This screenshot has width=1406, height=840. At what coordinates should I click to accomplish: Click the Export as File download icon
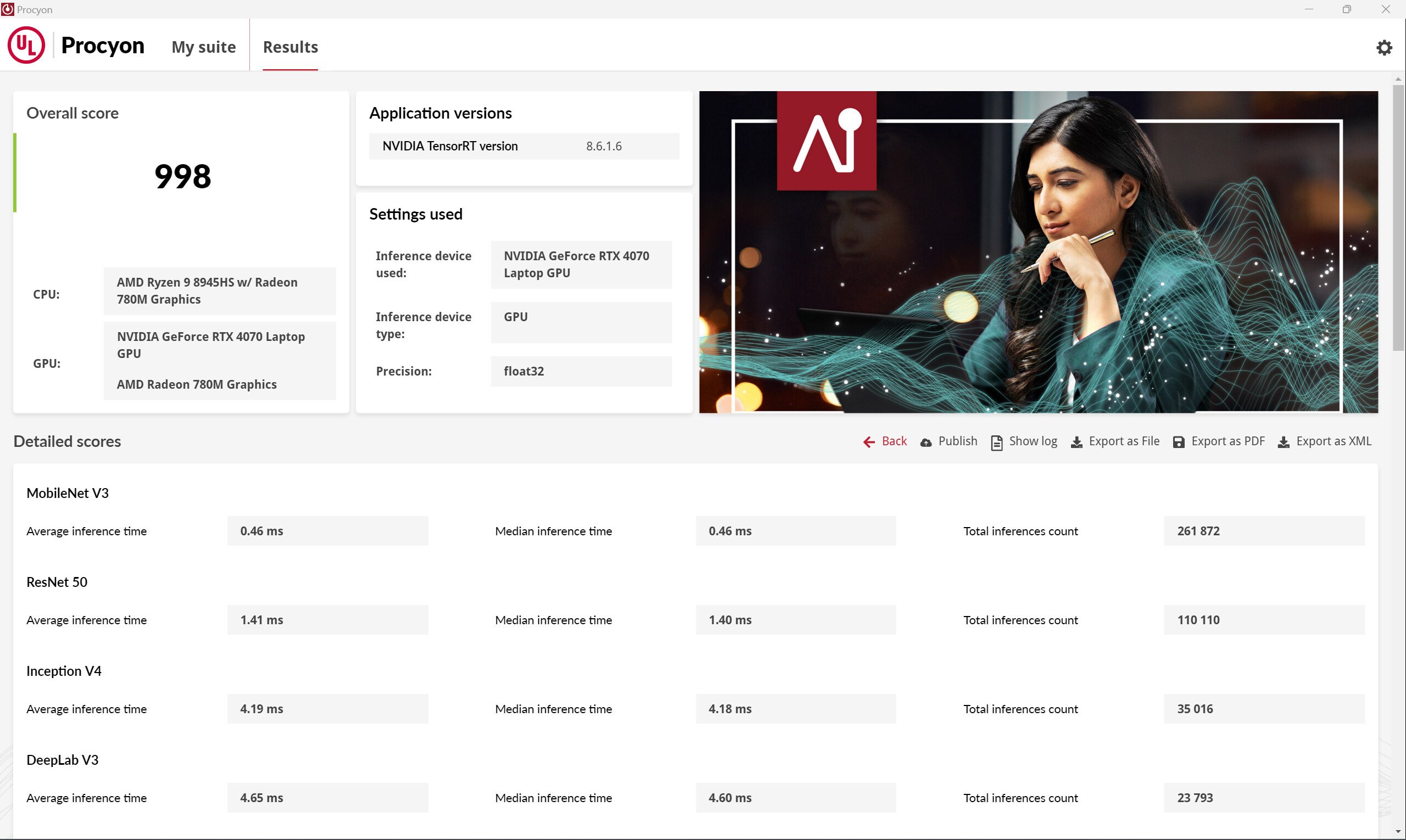[1076, 443]
